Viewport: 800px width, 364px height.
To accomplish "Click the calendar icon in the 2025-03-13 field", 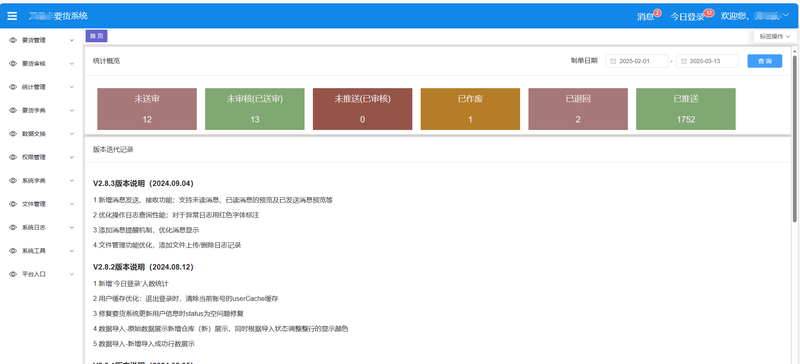I will 684,61.
